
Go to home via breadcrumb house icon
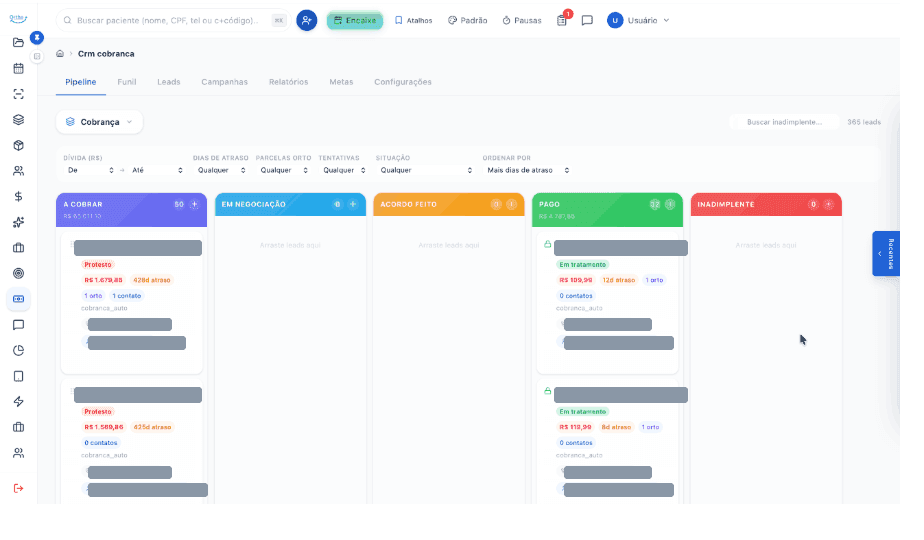(60, 54)
